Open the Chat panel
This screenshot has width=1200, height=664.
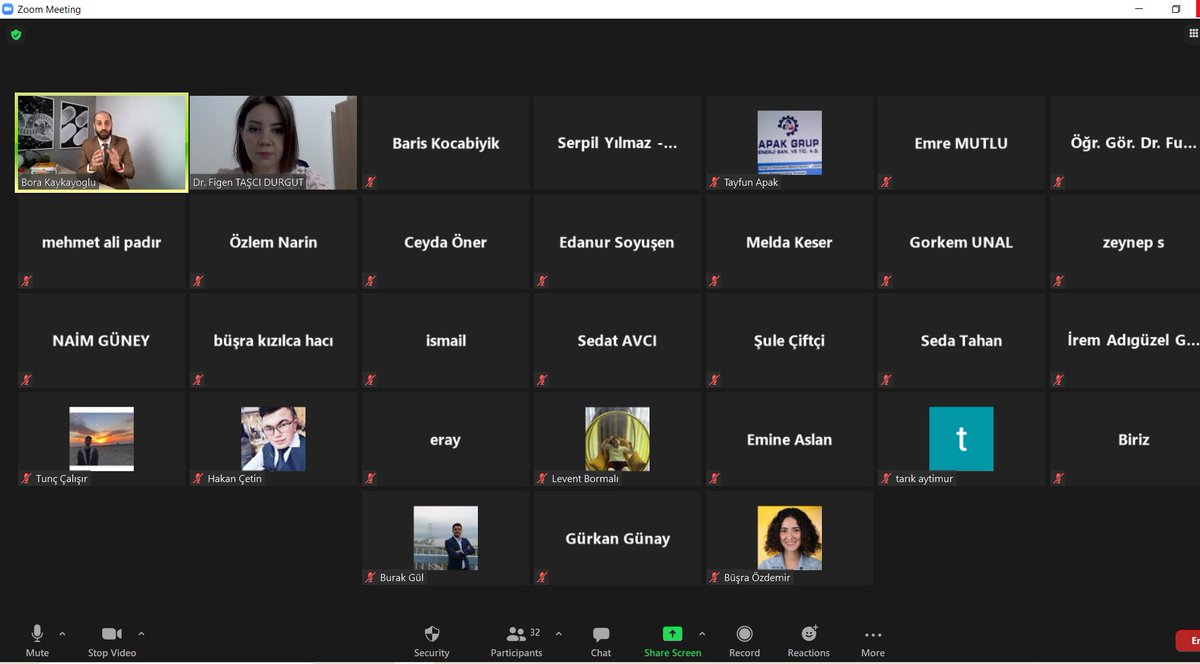tap(601, 640)
